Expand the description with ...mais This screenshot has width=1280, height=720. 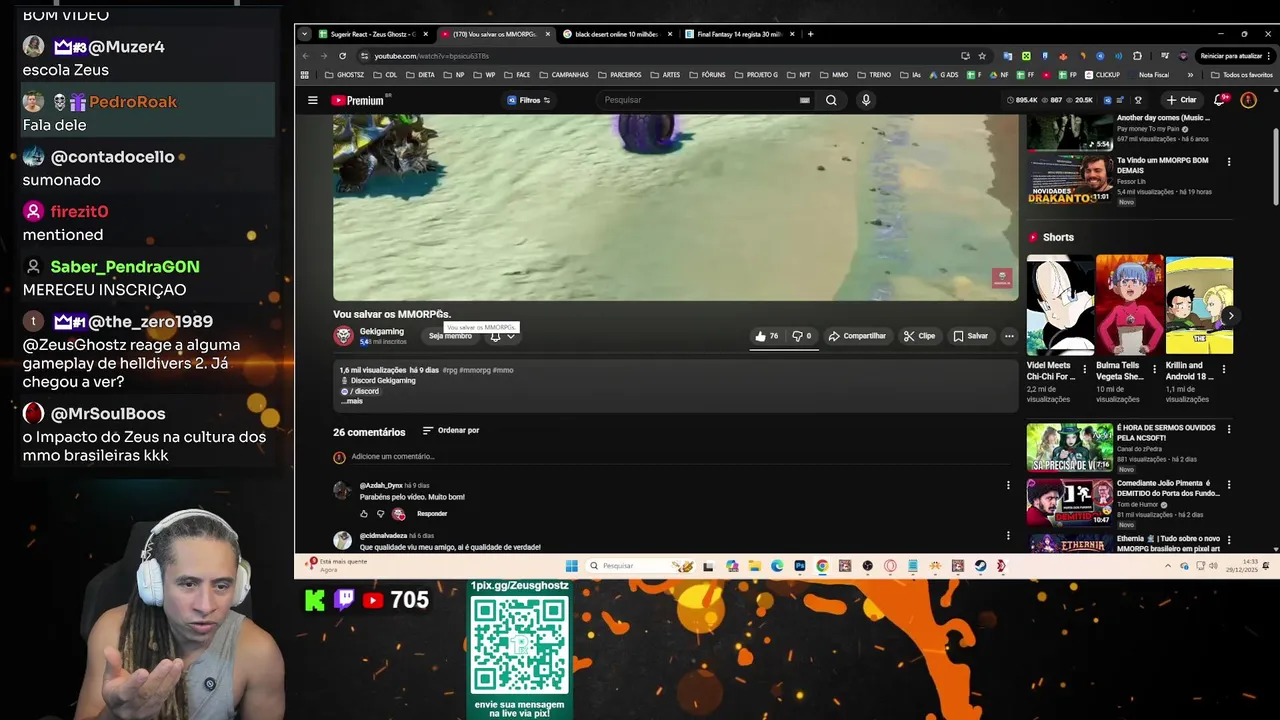(x=352, y=401)
